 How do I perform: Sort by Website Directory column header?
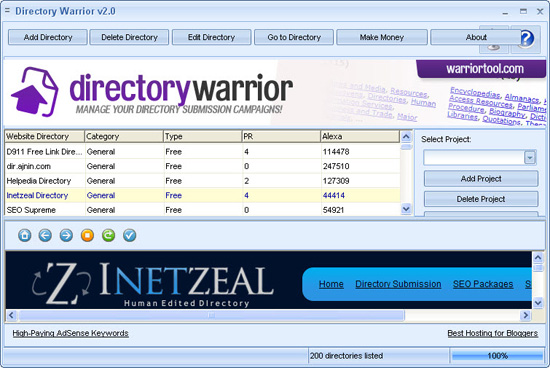[45, 136]
